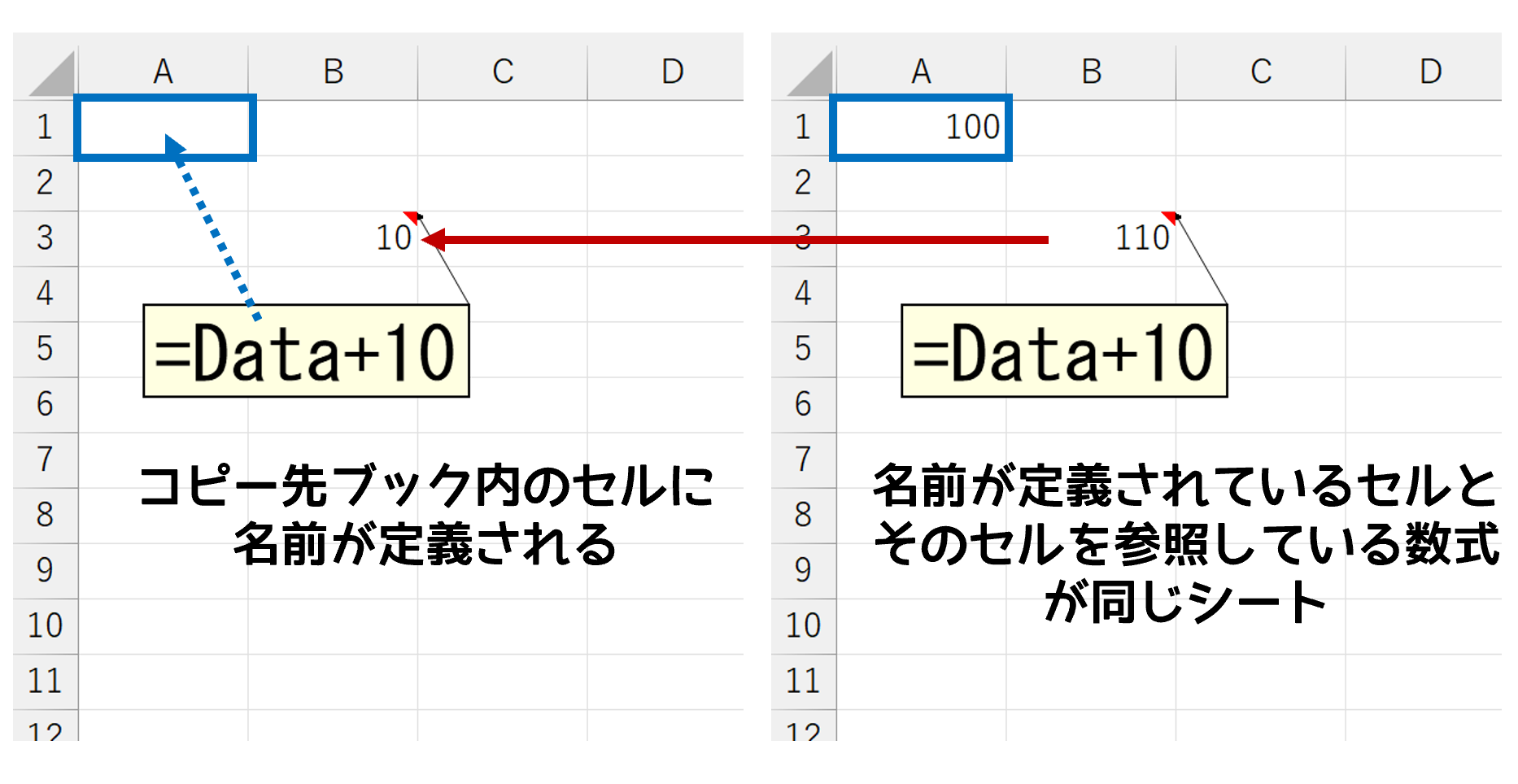Select cell A1 containing 100 in right sheet
This screenshot has width=1518, height=784.
[921, 128]
